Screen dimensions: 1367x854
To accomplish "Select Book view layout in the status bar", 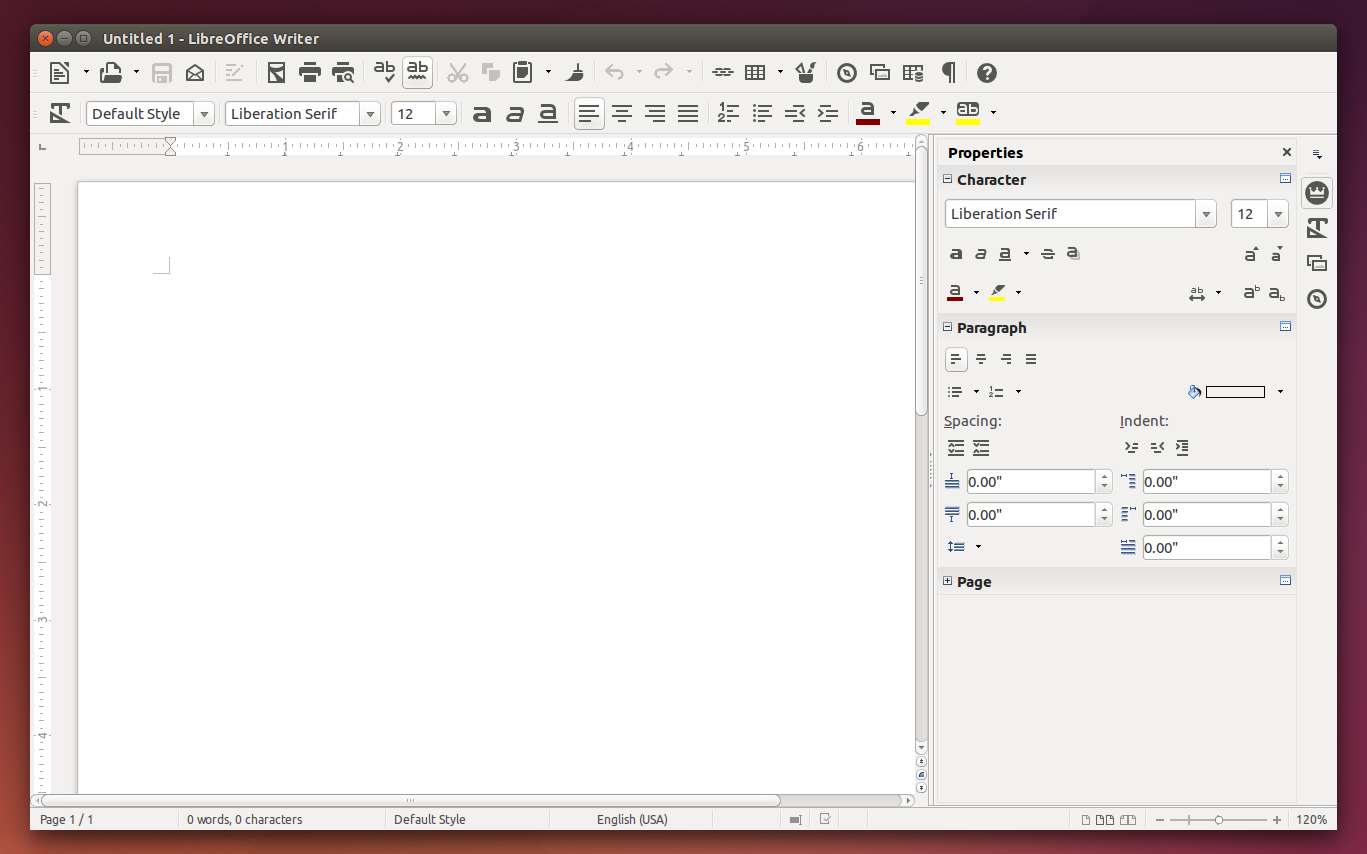I will pyautogui.click(x=1128, y=820).
